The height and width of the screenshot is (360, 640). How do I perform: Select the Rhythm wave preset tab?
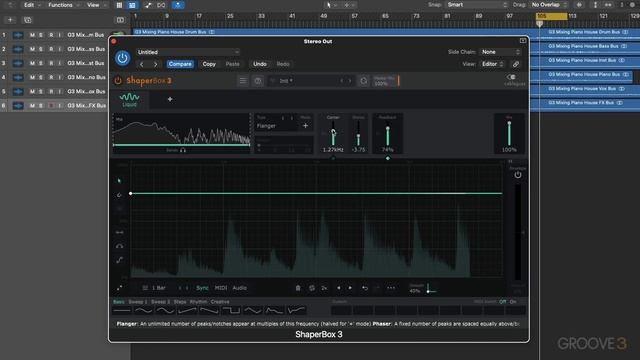click(198, 302)
